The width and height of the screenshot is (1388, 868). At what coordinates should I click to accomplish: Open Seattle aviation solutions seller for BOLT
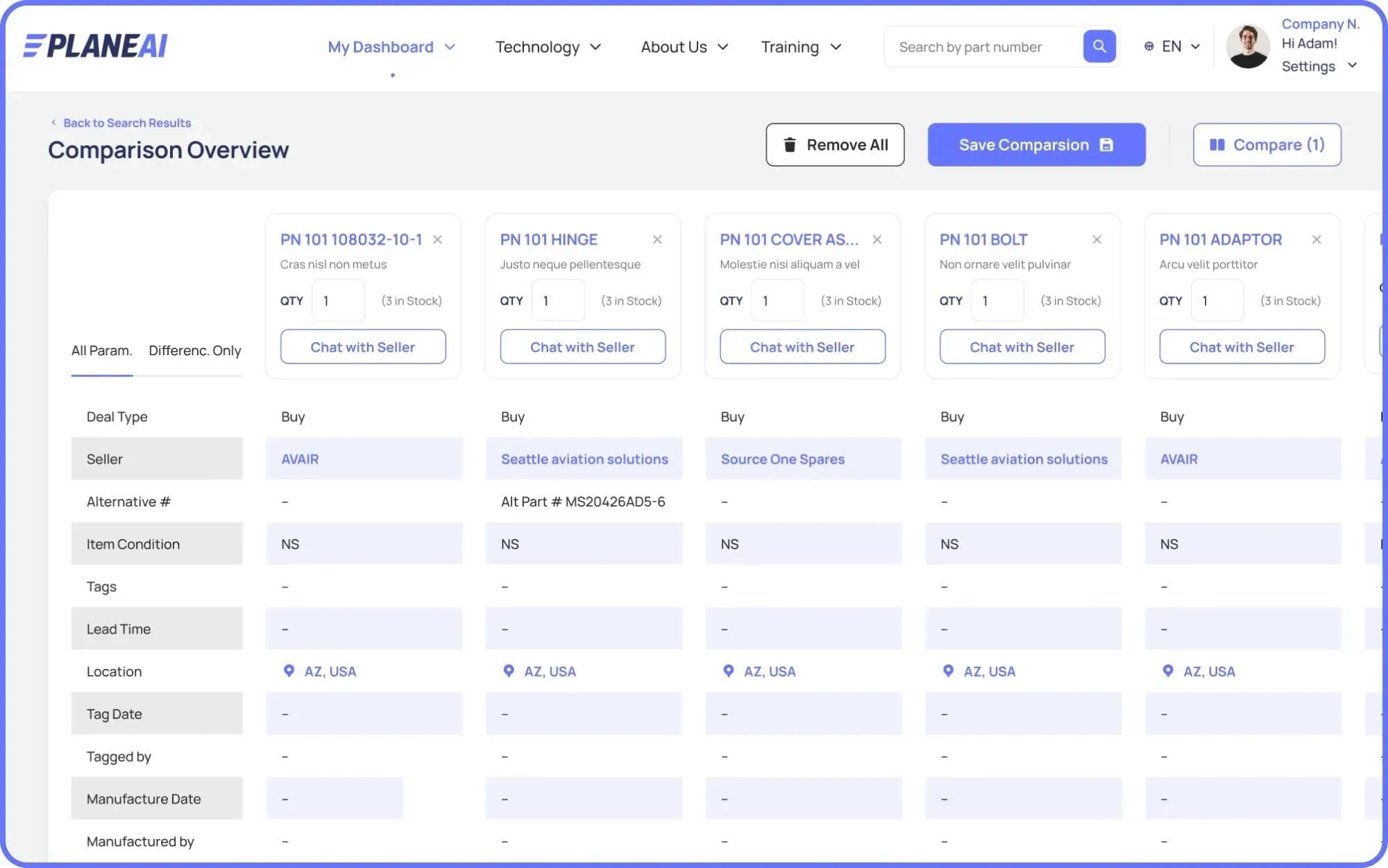(x=1024, y=459)
